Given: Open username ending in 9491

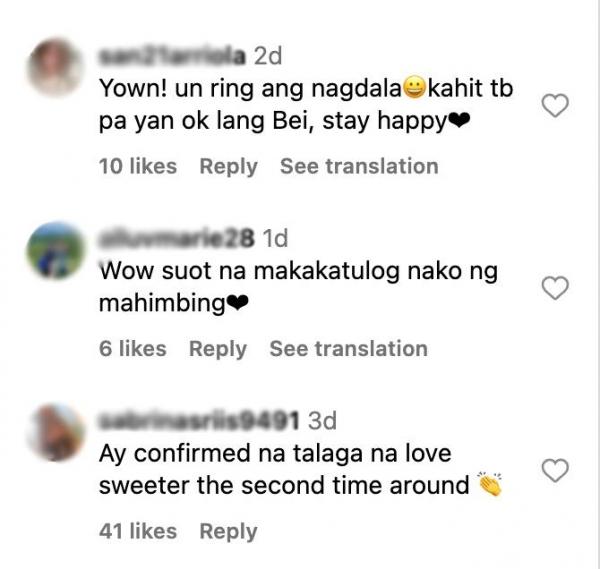Looking at the screenshot, I should (199, 421).
